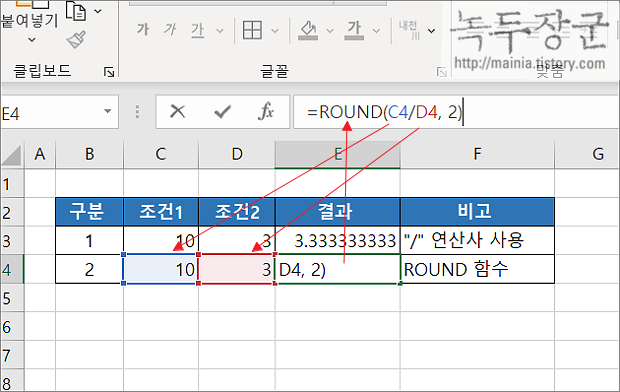The image size is (620, 392).
Task: Click cell D3 containing 3
Action: [x=237, y=241]
